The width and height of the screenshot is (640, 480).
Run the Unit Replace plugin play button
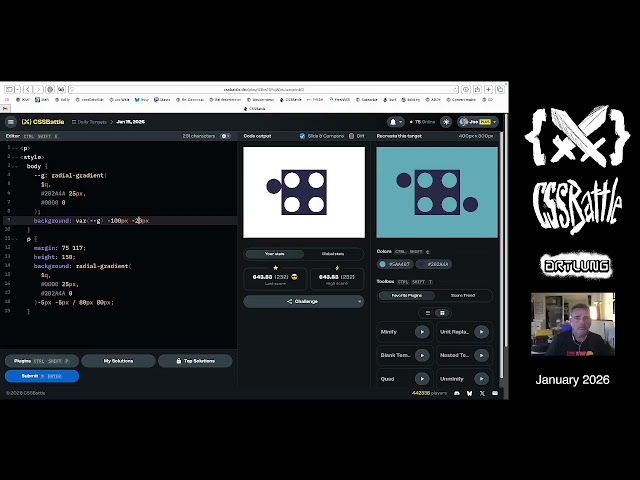coord(481,332)
